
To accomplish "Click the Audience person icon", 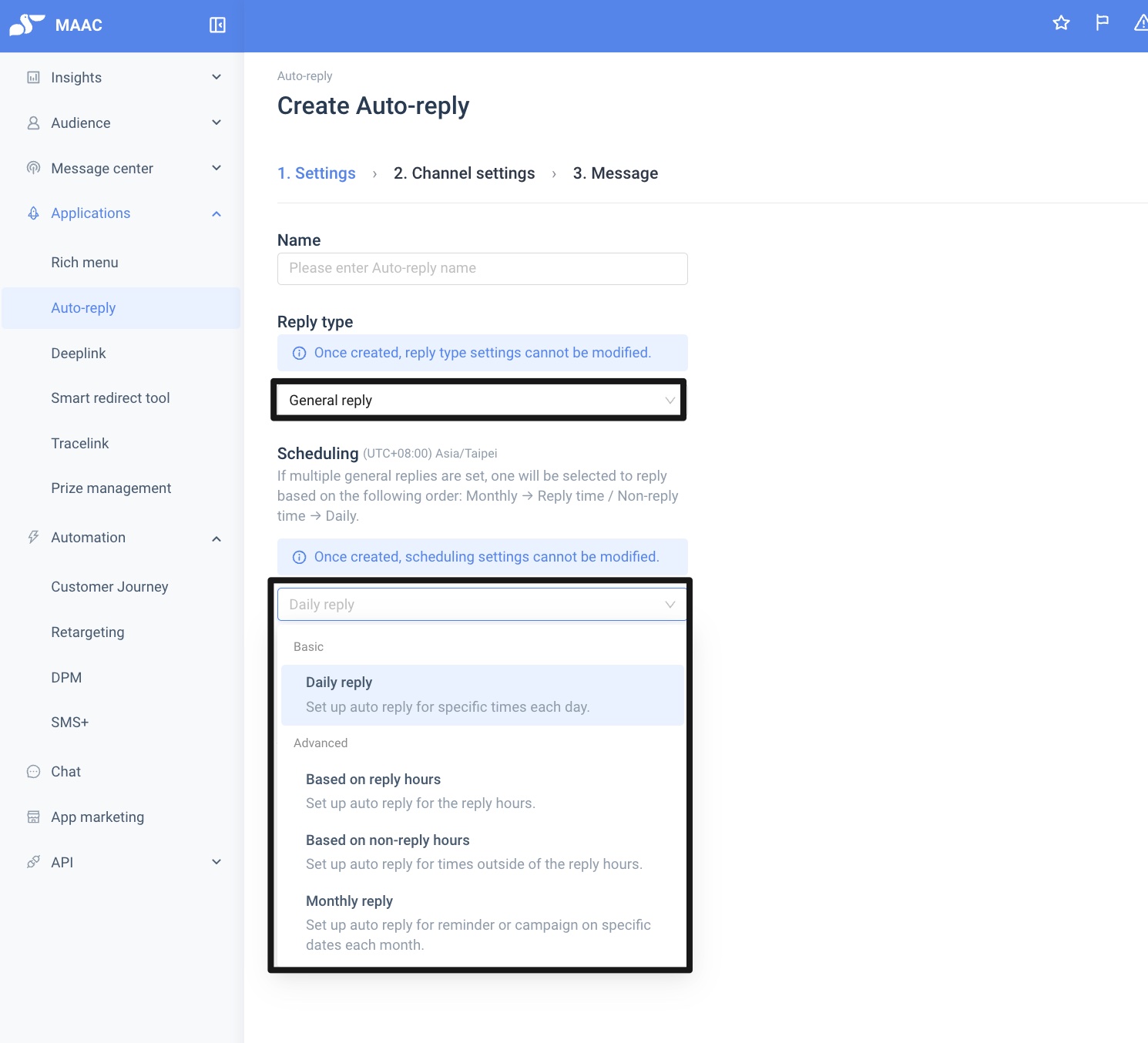I will 33,122.
